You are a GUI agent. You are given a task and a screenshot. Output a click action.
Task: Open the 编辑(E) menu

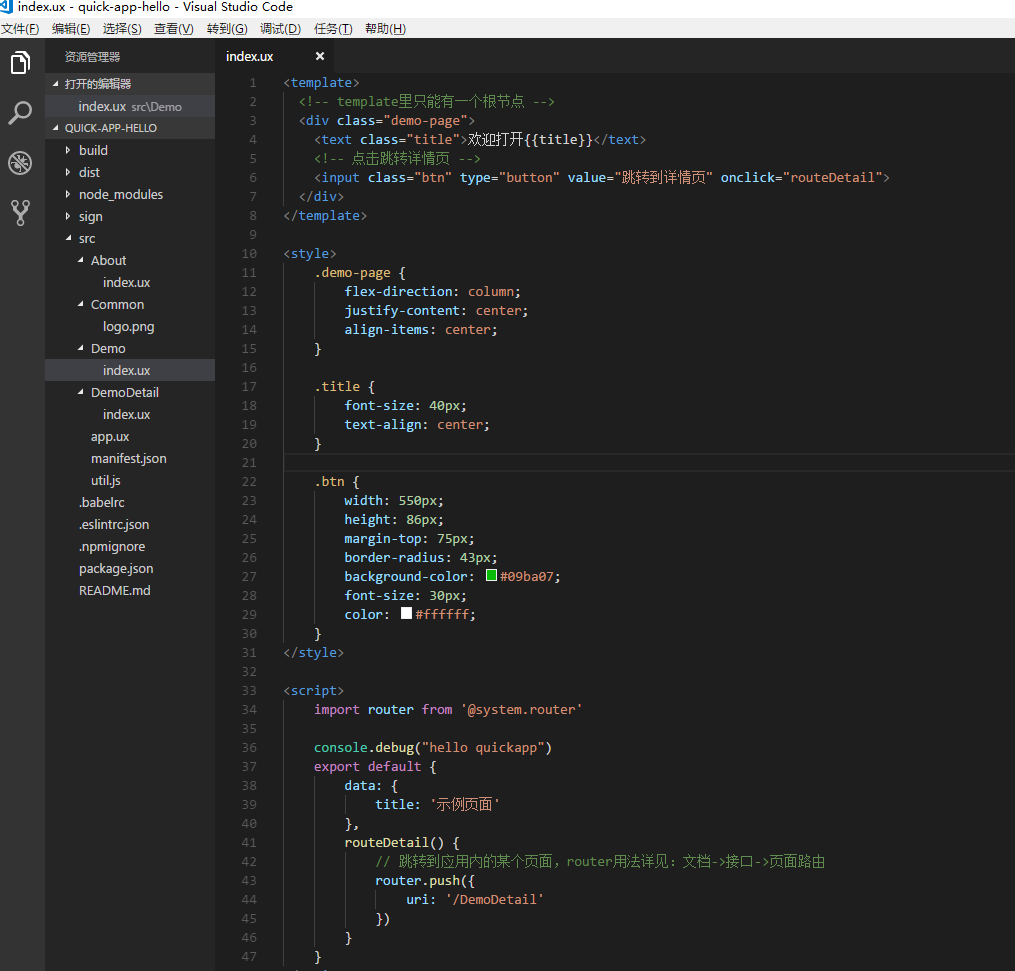(71, 28)
